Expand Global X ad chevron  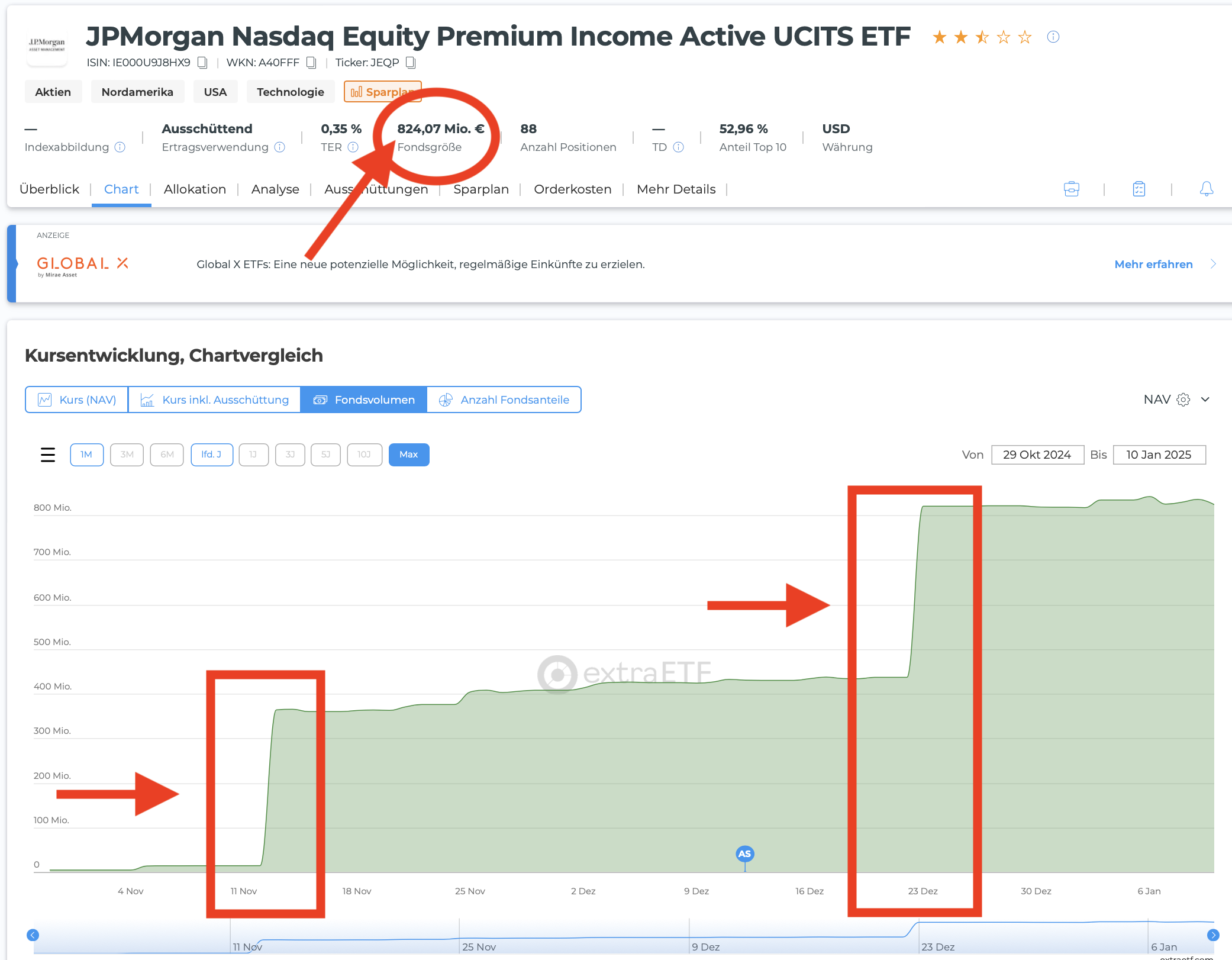point(1213,264)
